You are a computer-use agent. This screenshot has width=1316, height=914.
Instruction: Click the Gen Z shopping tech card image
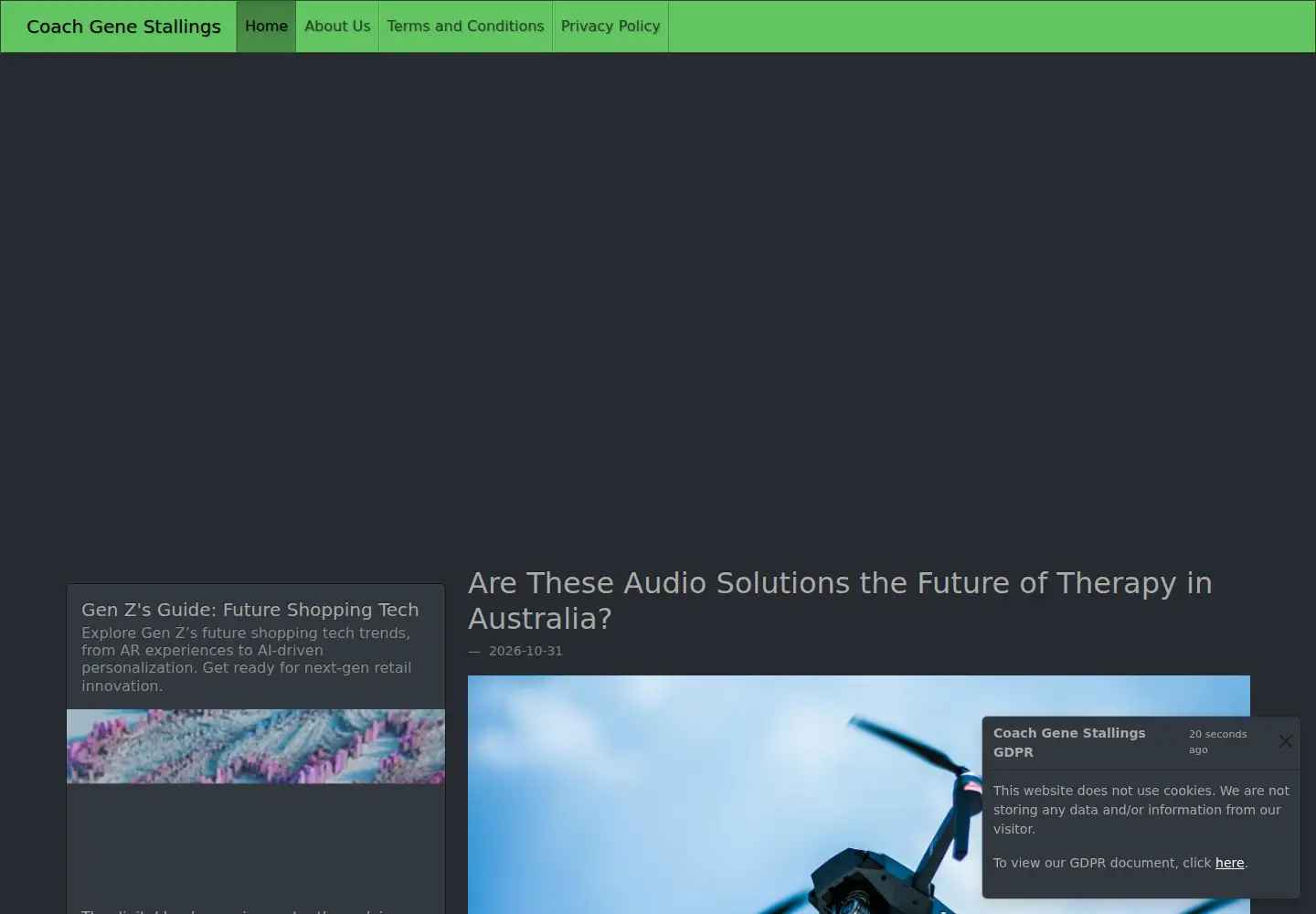(x=256, y=746)
